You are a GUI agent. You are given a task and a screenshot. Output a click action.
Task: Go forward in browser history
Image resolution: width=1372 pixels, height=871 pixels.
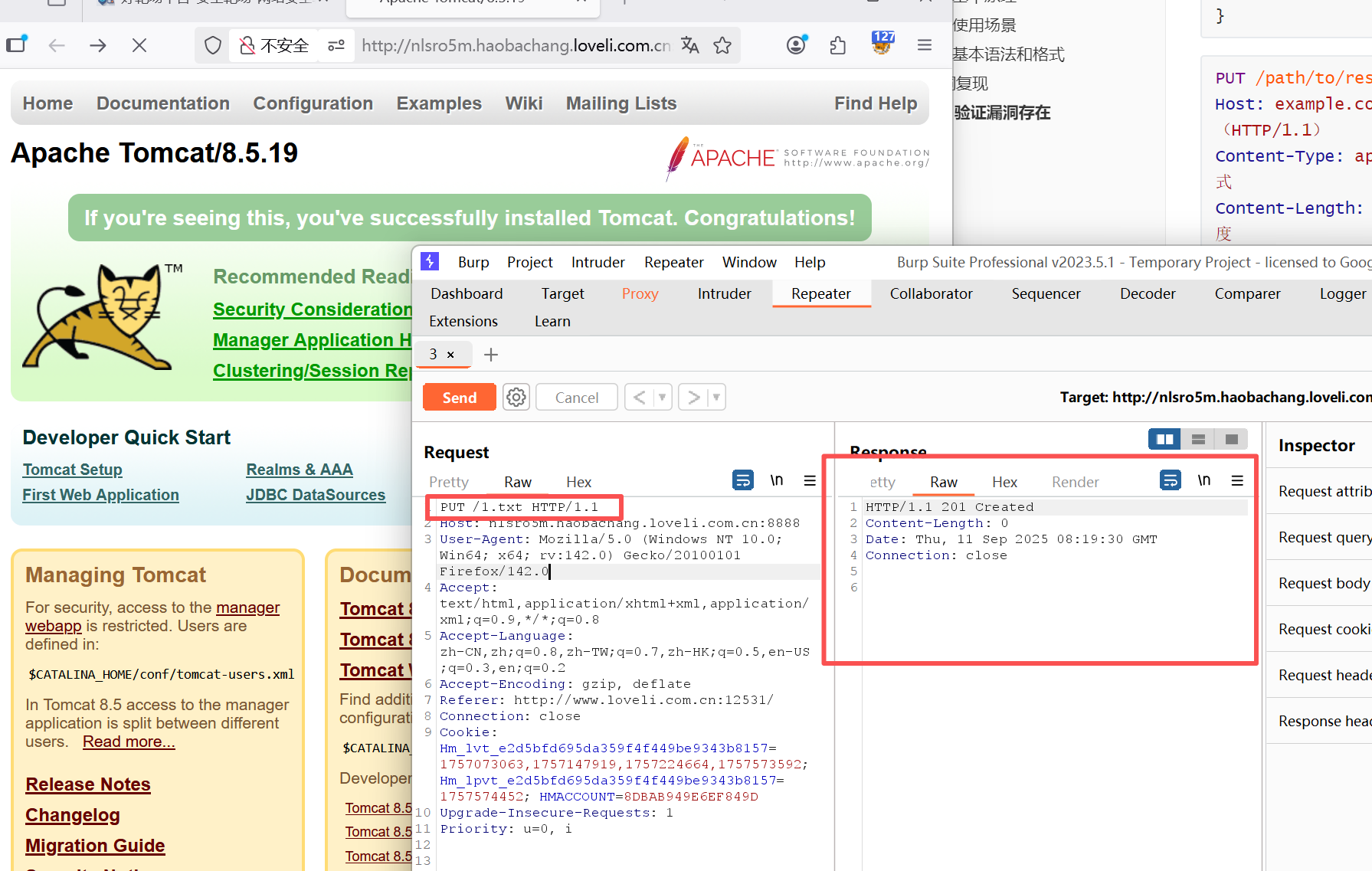pos(98,45)
